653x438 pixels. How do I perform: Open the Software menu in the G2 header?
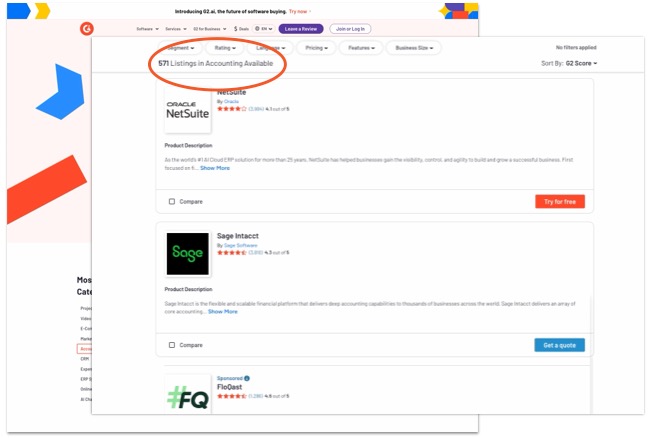point(147,29)
